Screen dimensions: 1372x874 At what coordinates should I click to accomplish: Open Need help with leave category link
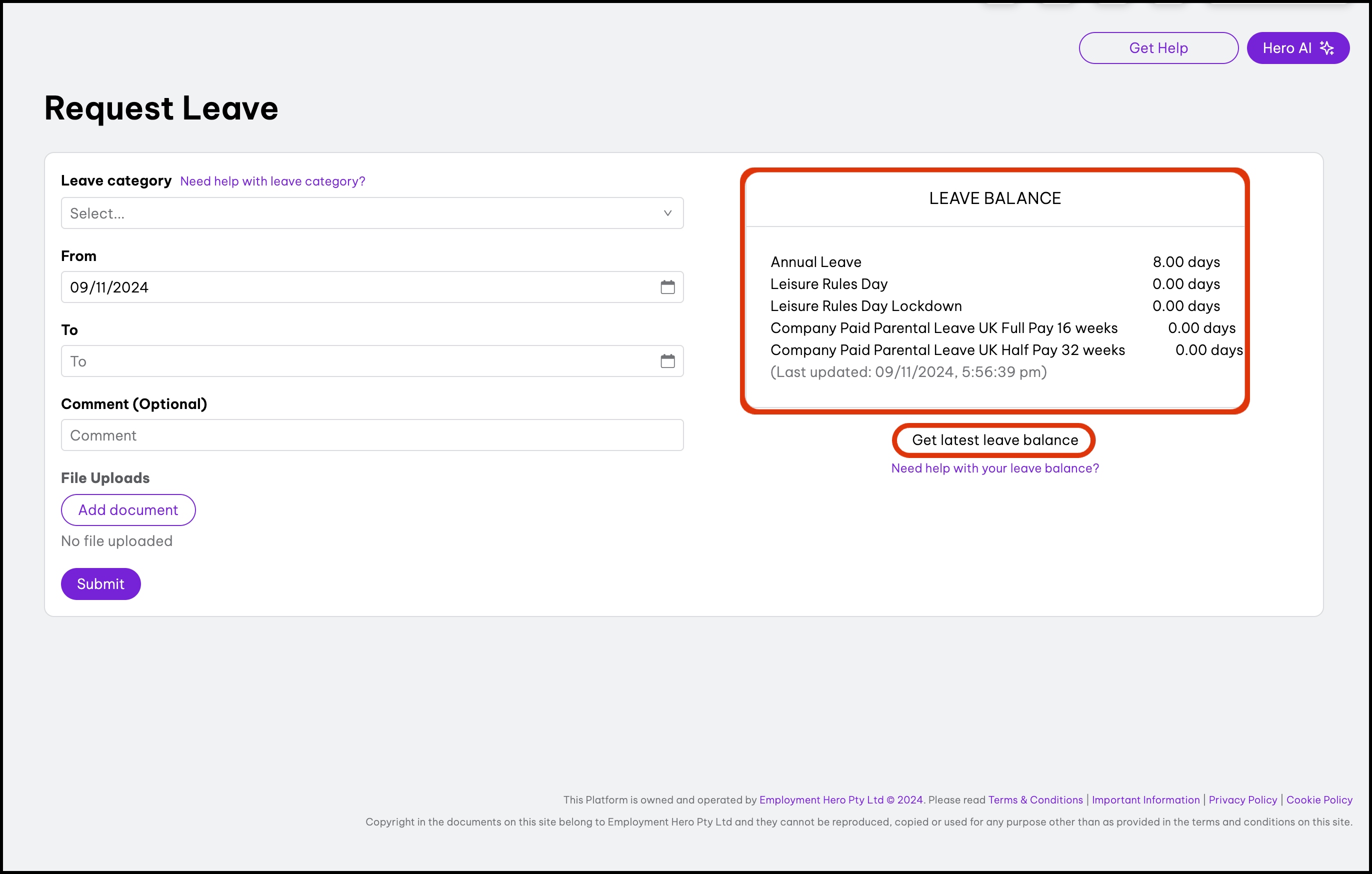click(x=273, y=181)
